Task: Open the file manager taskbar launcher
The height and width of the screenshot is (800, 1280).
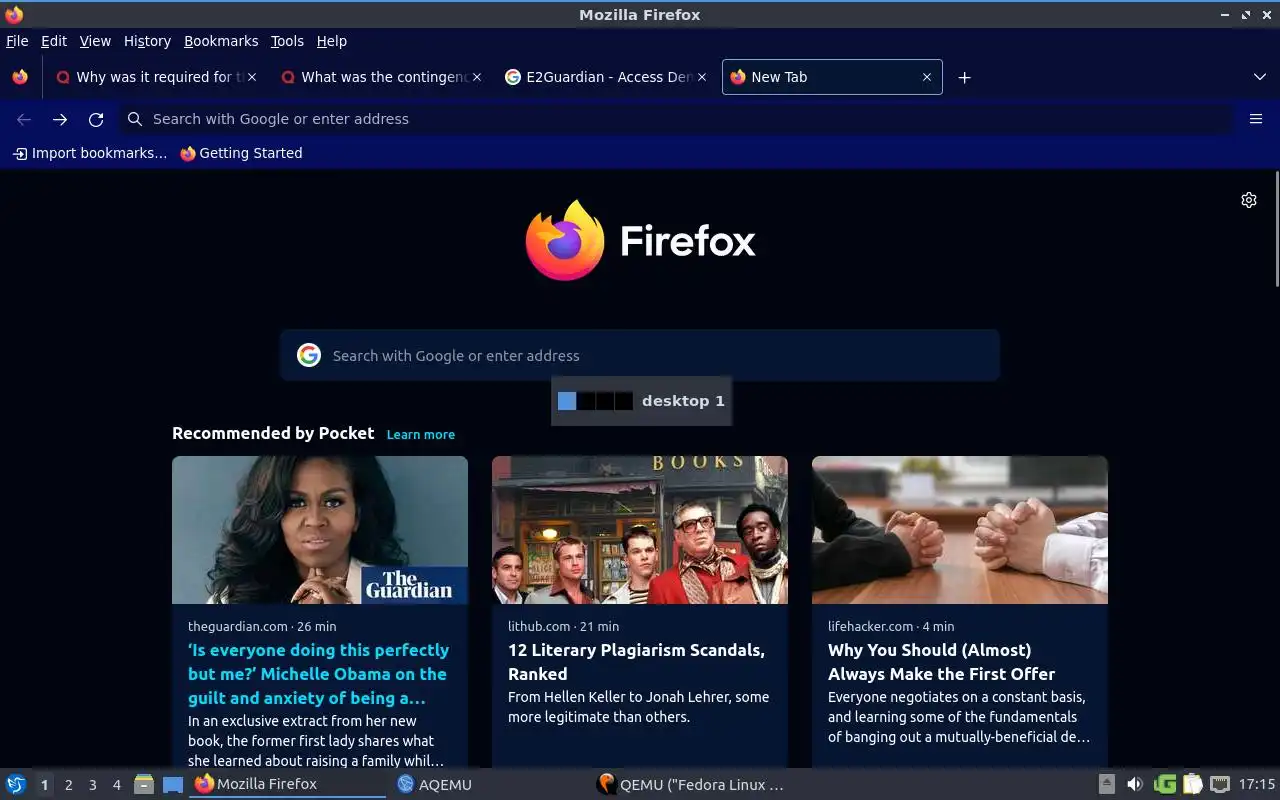Action: 144,784
